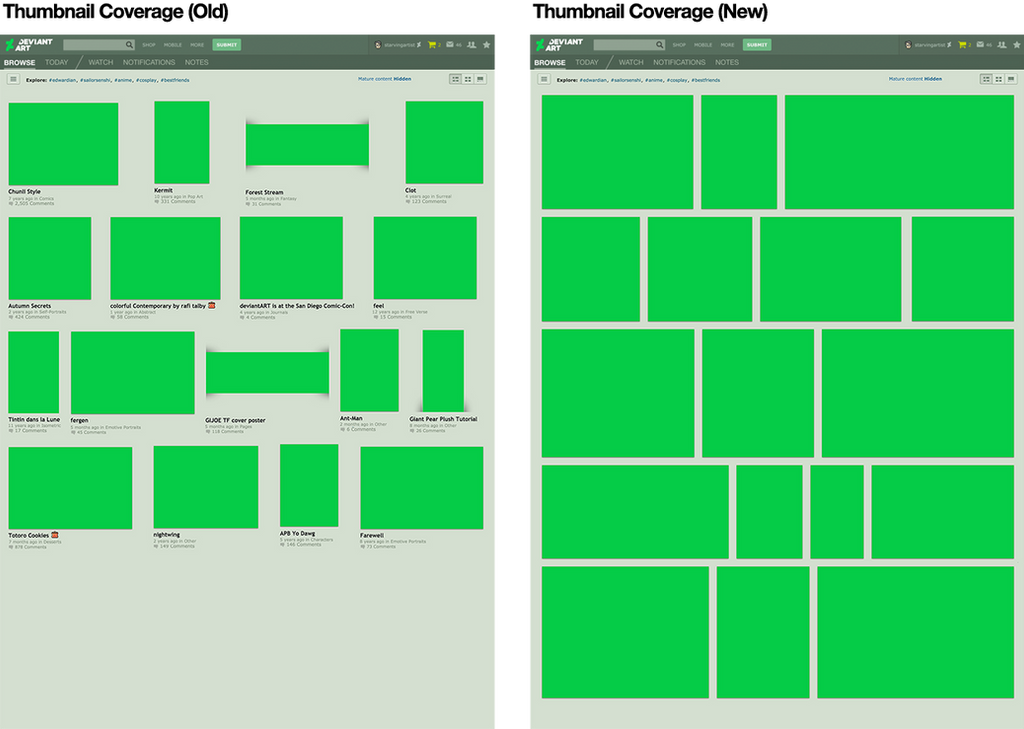This screenshot has height=729, width=1024.
Task: Click the Farewell title text
Action: click(372, 535)
